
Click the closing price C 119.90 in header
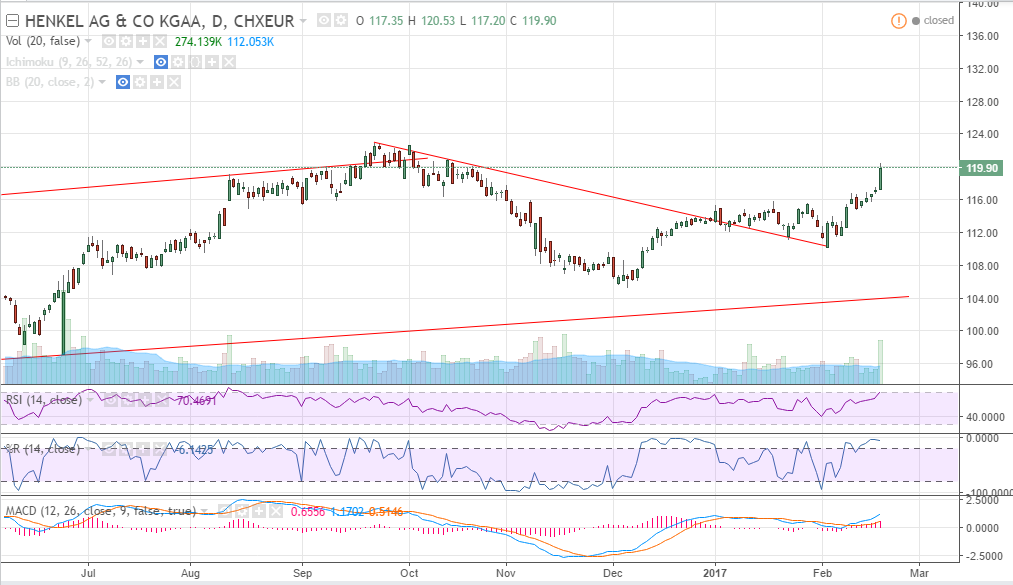pyautogui.click(x=533, y=21)
